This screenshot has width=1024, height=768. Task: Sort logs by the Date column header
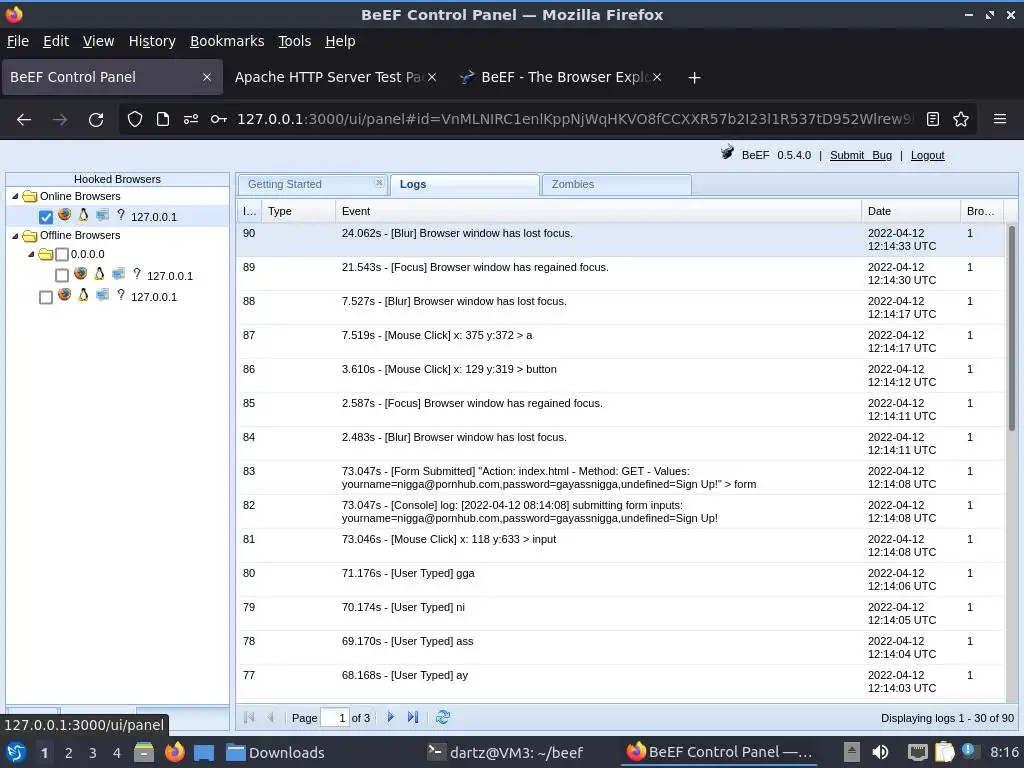tap(910, 211)
